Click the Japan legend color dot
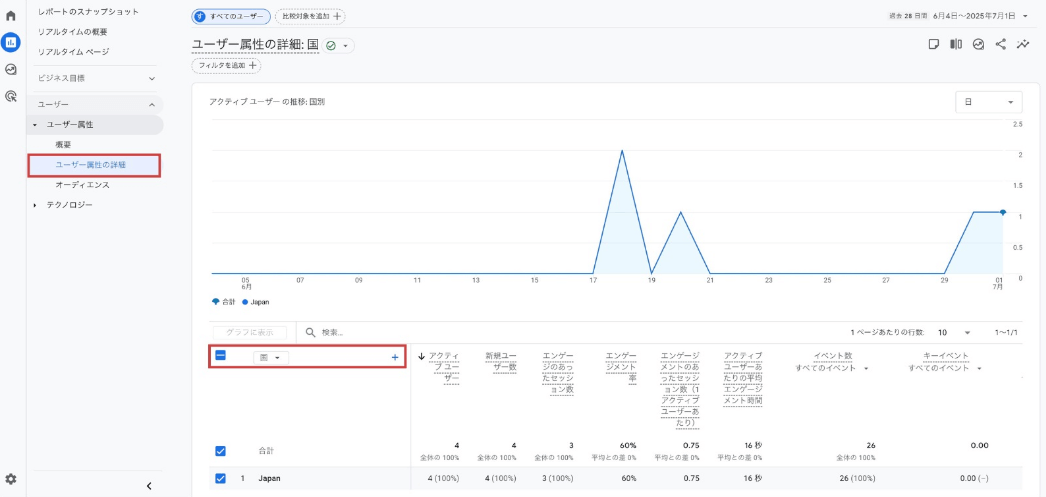Screen dimensions: 1046x497 click(245, 301)
